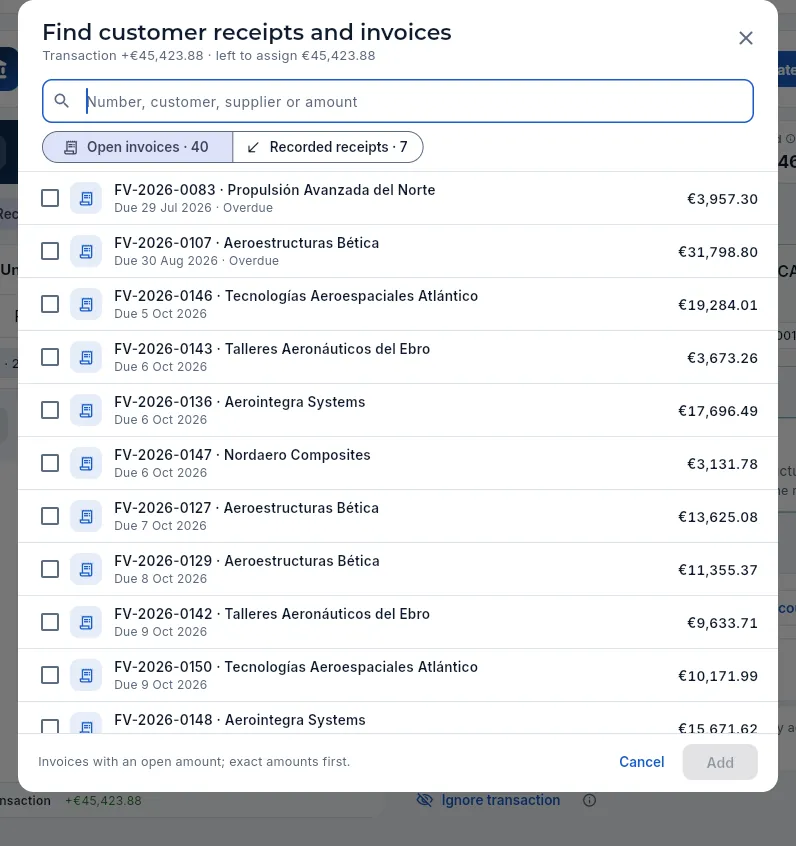Click the Add button
Viewport: 796px width, 846px height.
coord(720,762)
